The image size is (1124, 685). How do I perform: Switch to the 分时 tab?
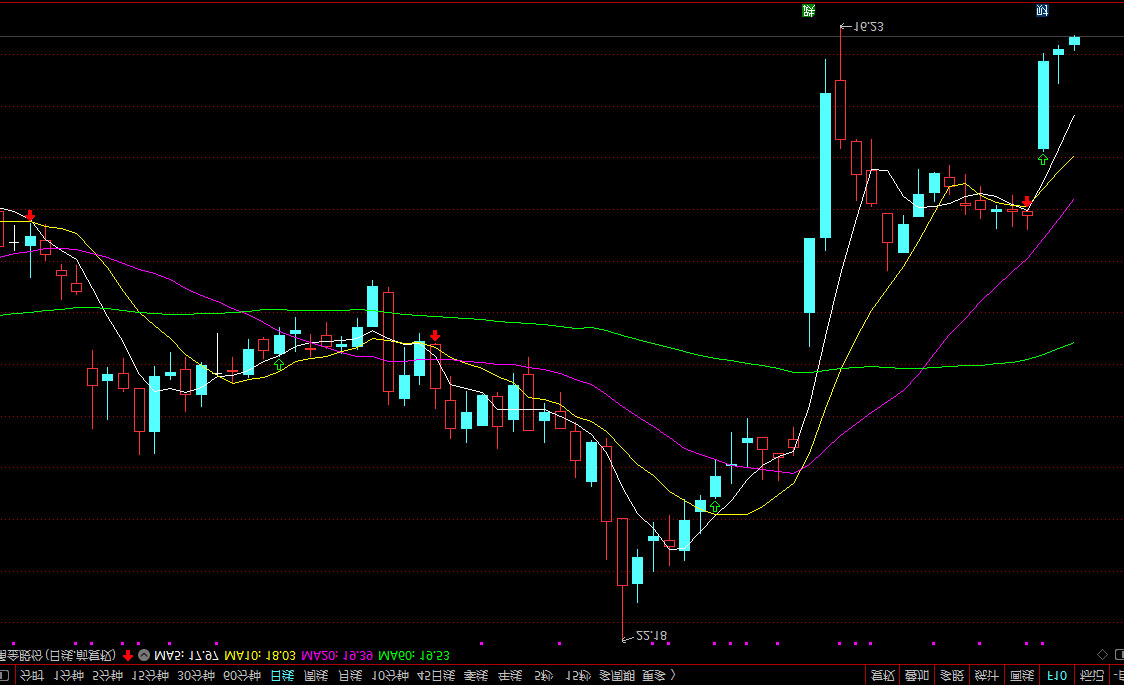click(31, 676)
